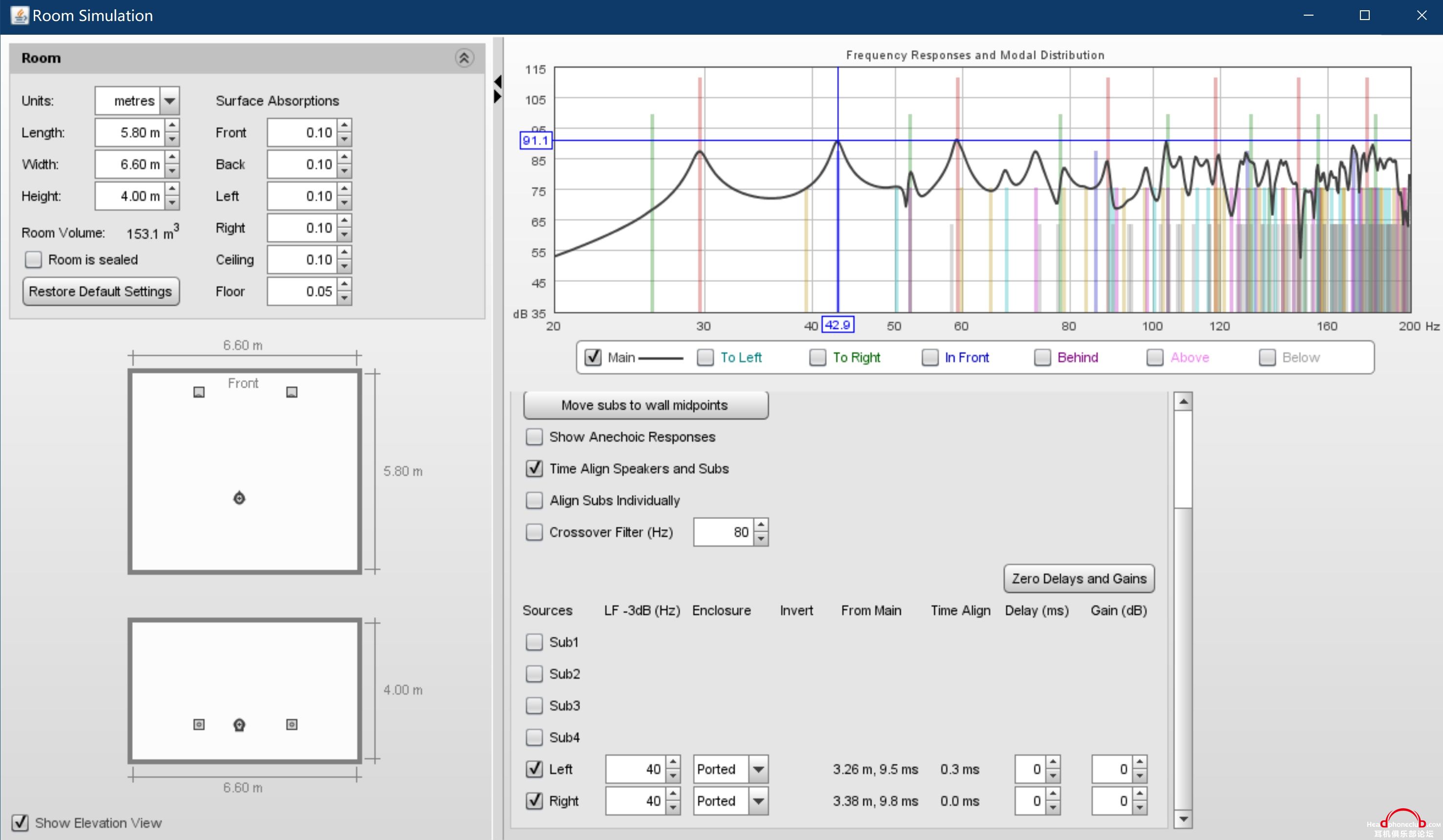Enable Sub4 source
This screenshot has width=1443, height=840.
pyautogui.click(x=534, y=737)
